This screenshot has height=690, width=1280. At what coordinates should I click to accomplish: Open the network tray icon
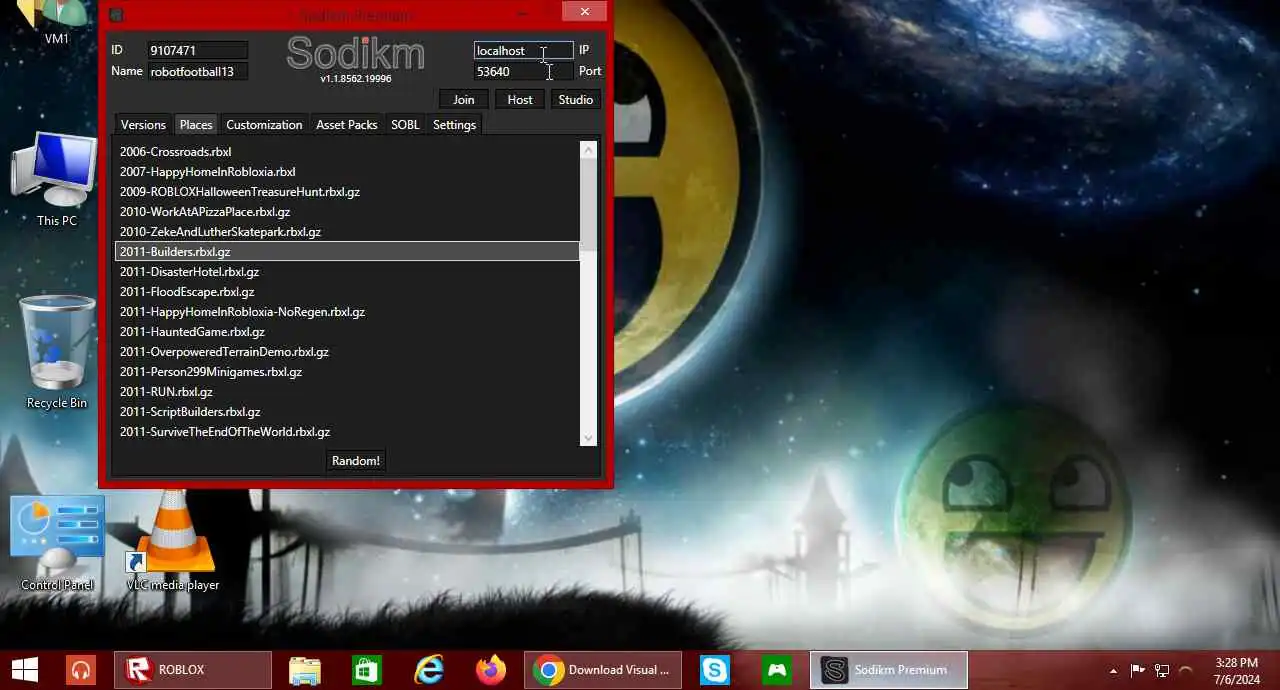[1162, 671]
